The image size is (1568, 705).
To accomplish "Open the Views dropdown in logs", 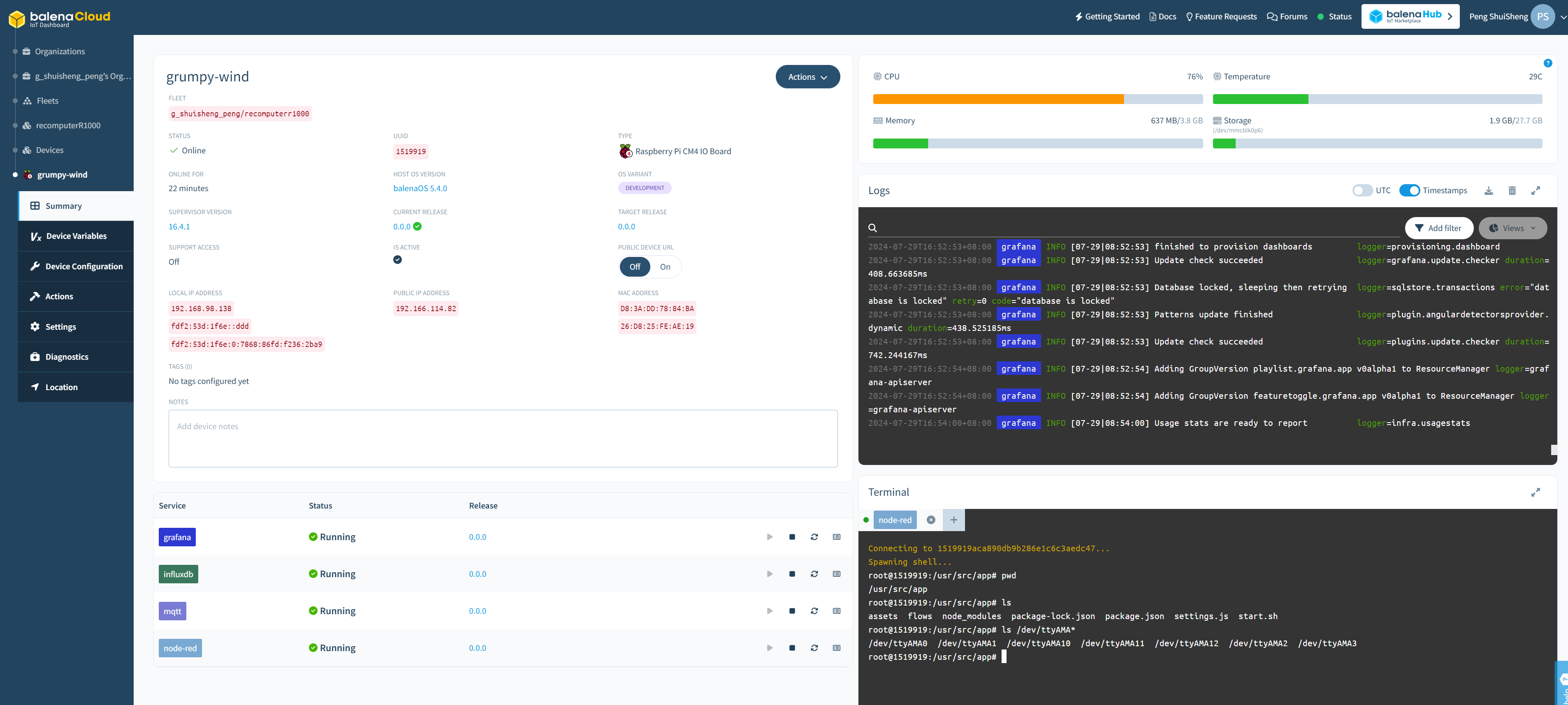I will coord(1512,229).
